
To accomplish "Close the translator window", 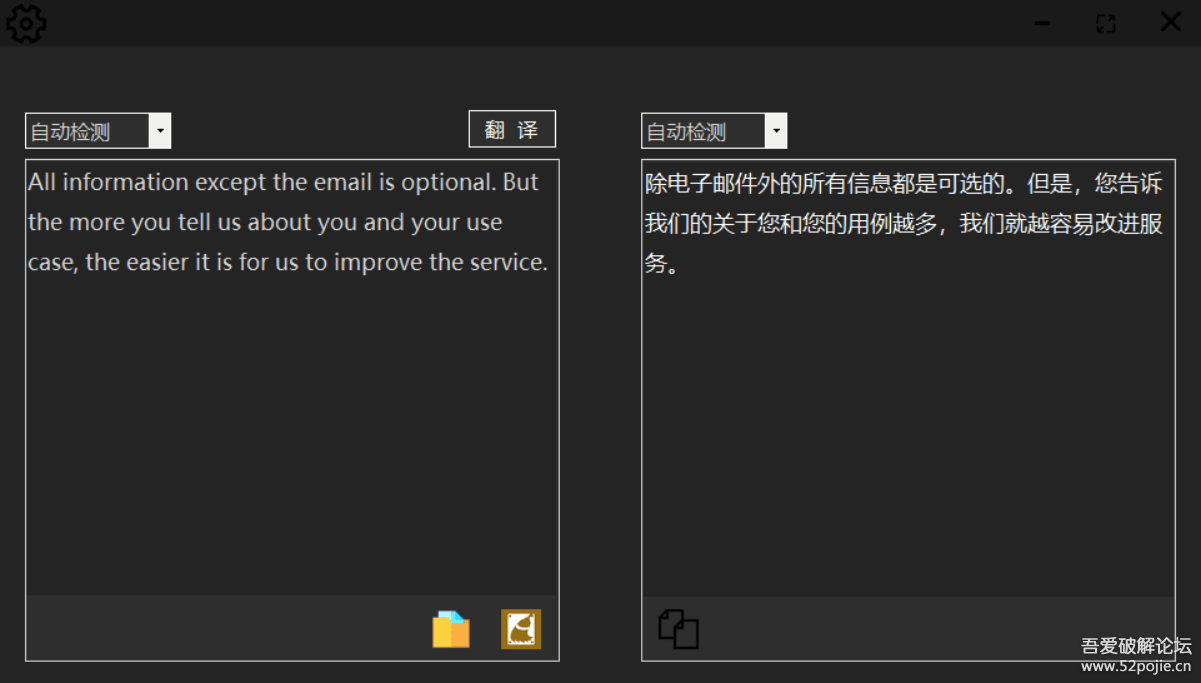I will tap(1169, 22).
